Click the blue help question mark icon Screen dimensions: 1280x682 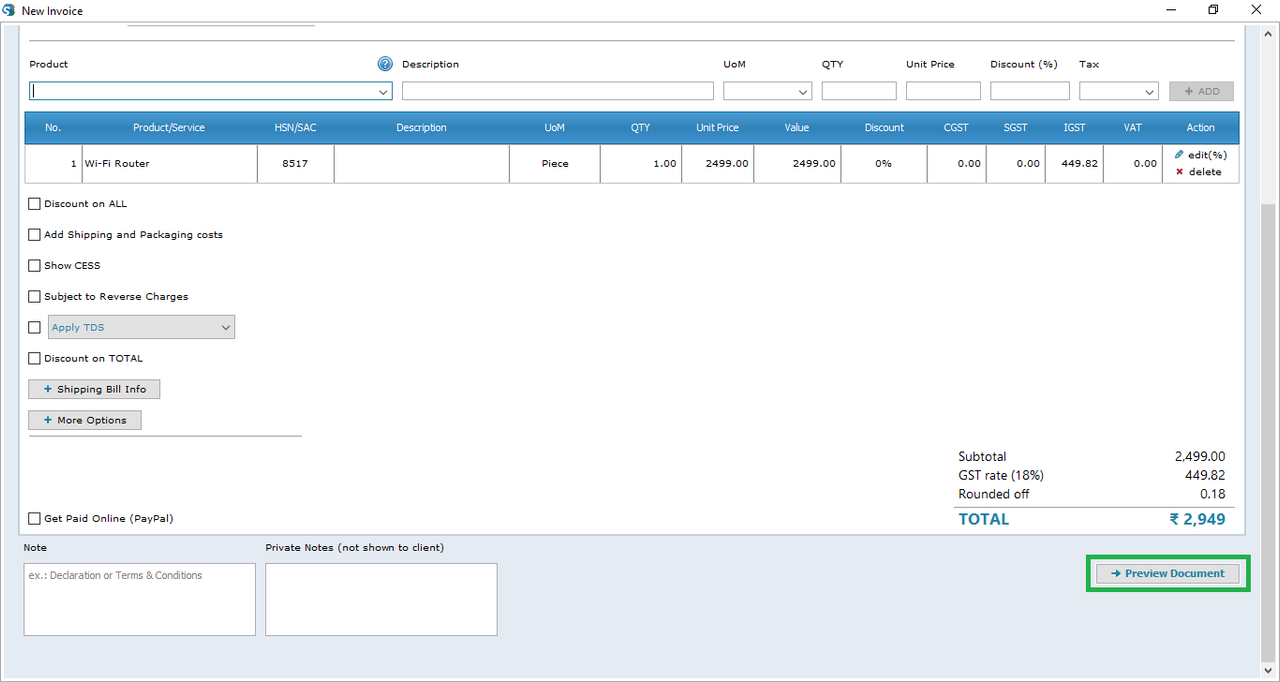tap(385, 64)
